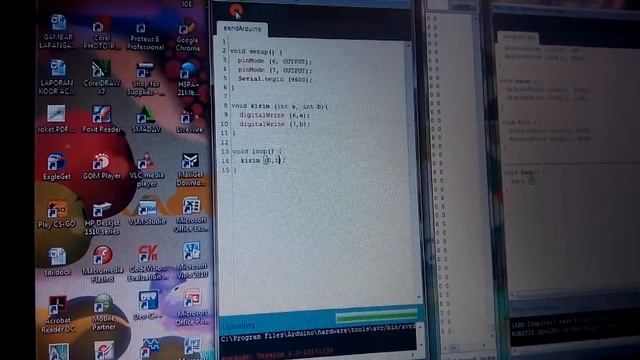Launch Proteus 8 Professional shortcut

[x=145, y=36]
